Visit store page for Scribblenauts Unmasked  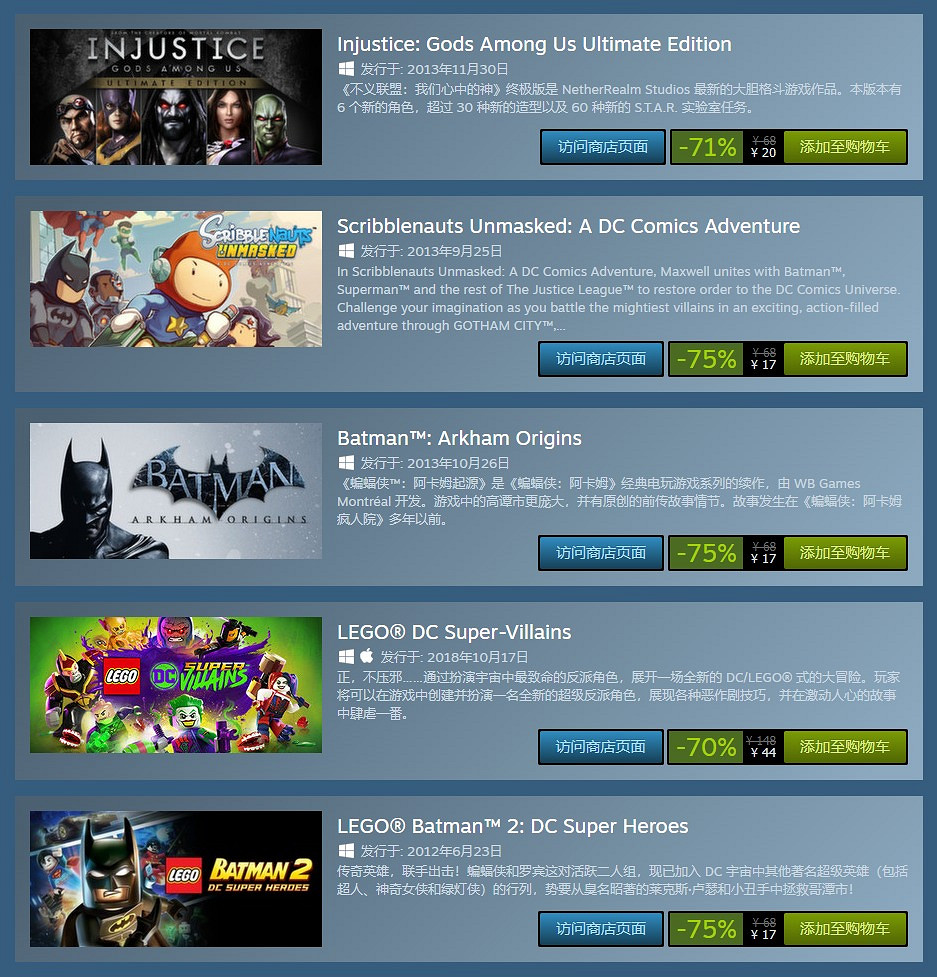(x=601, y=359)
